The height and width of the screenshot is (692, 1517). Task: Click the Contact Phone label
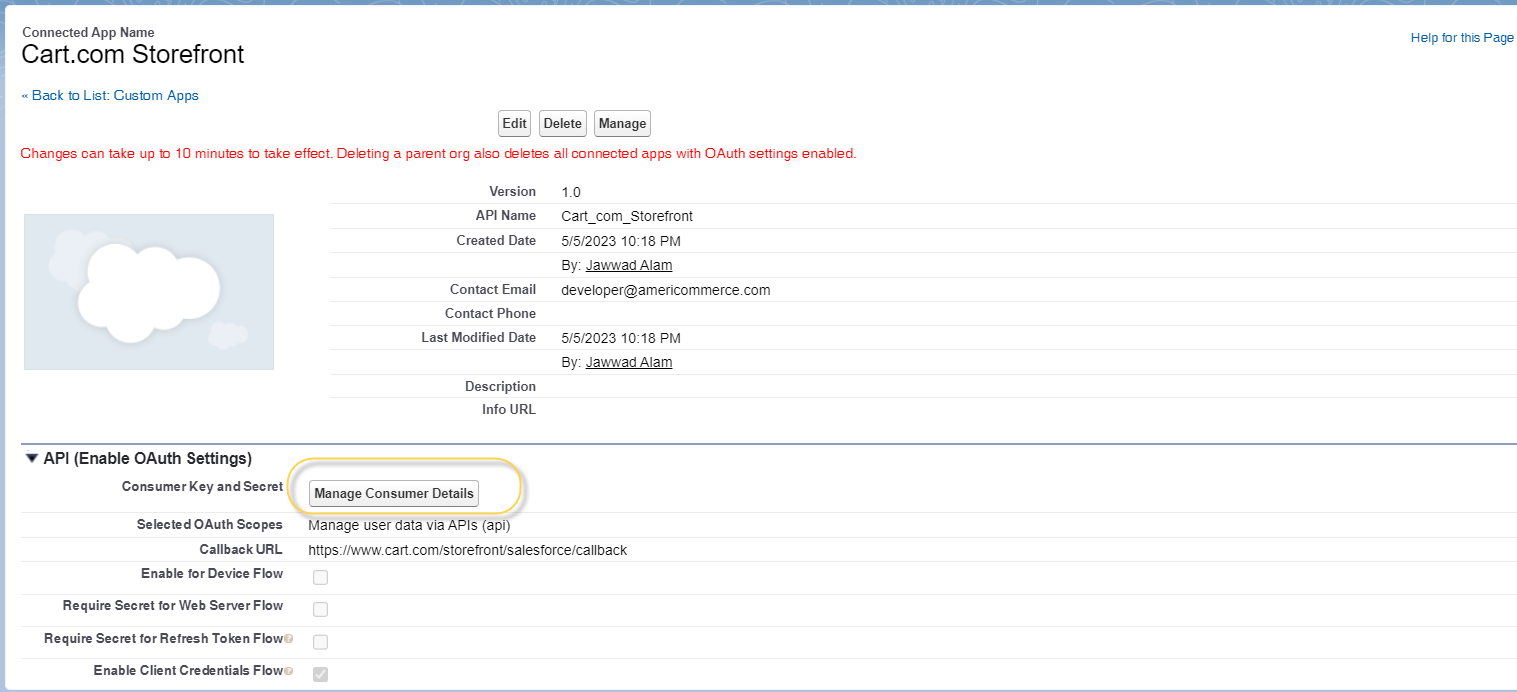point(490,314)
